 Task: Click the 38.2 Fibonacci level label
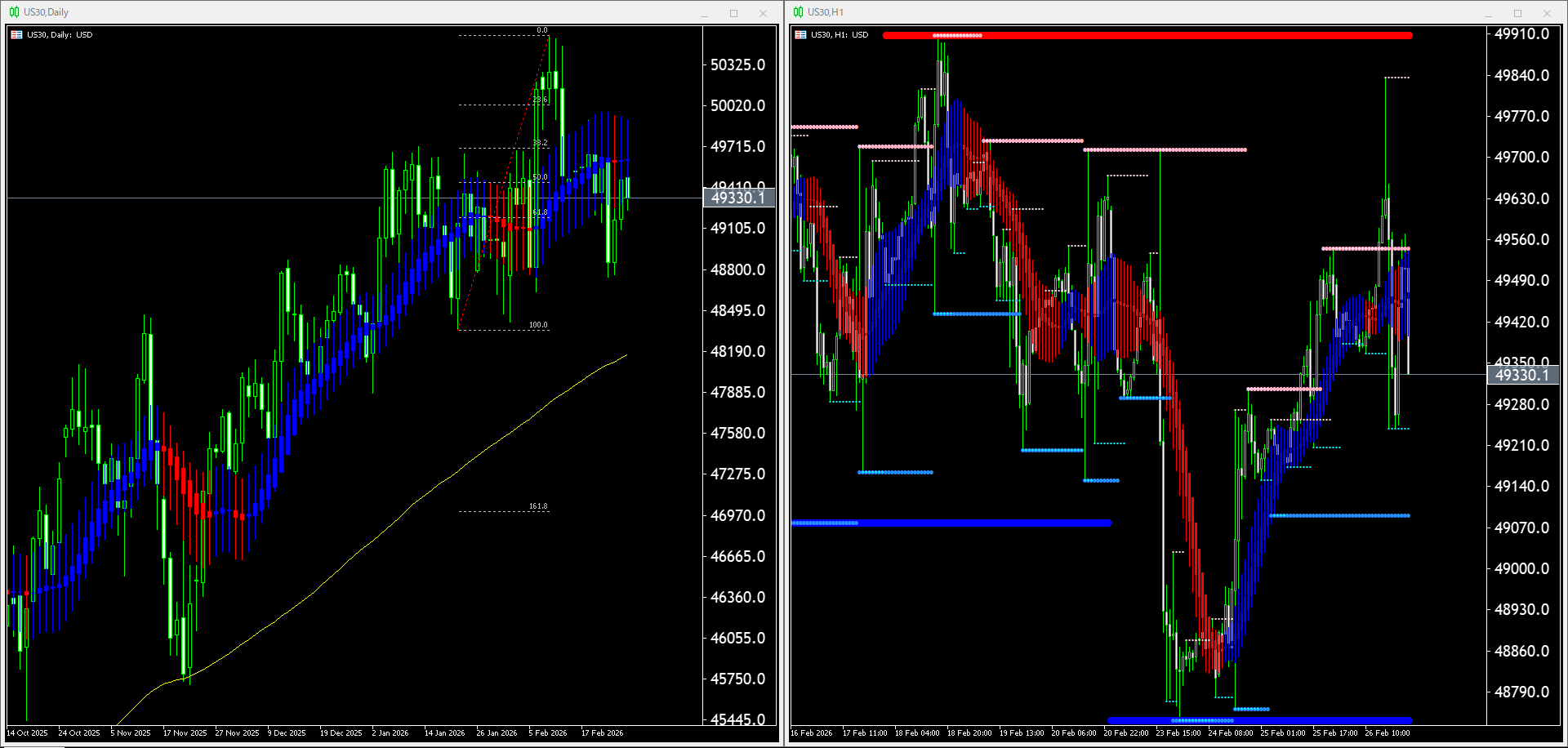[x=540, y=143]
